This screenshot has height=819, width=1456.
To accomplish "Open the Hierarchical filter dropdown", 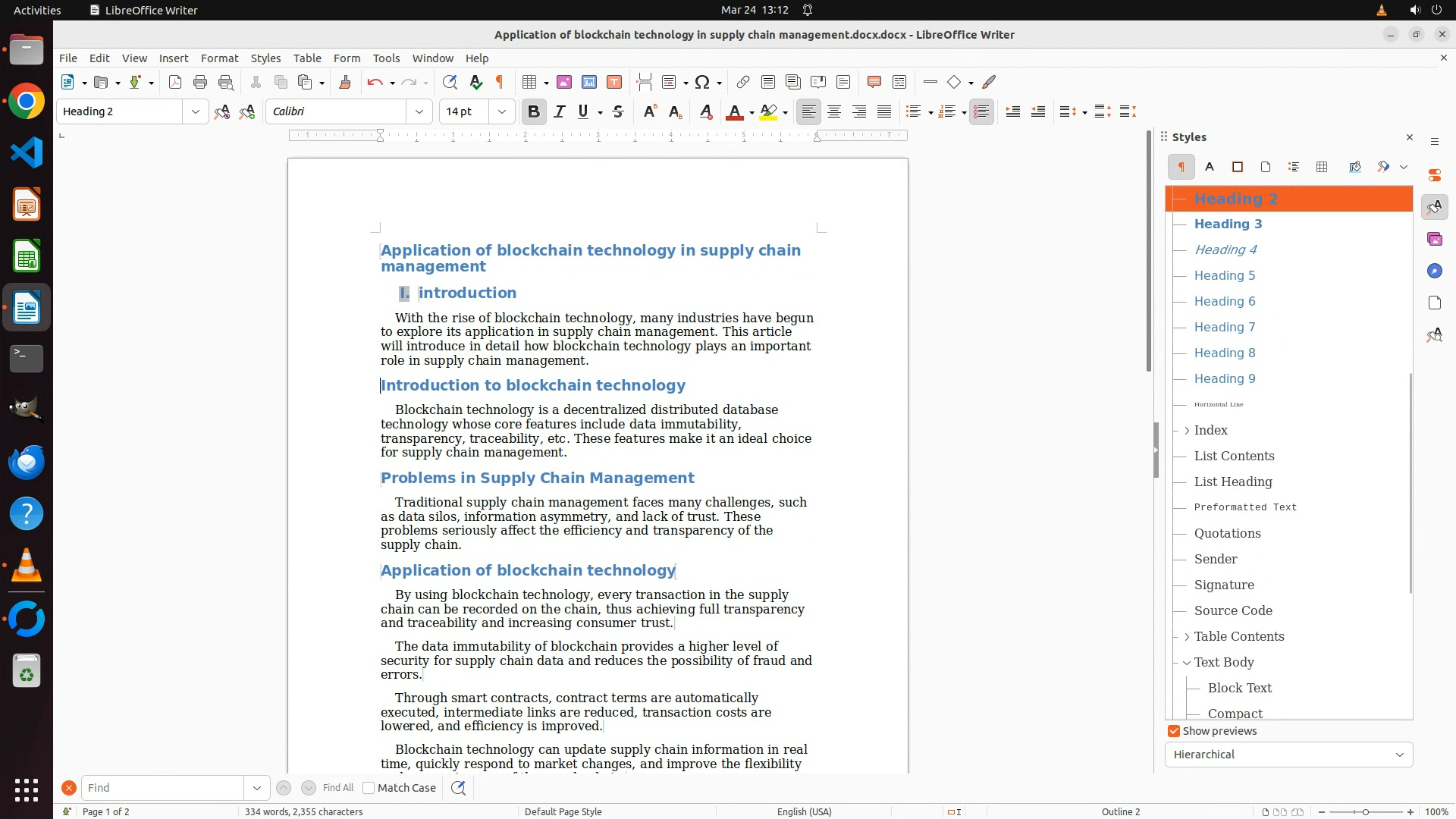I will pyautogui.click(x=1288, y=755).
